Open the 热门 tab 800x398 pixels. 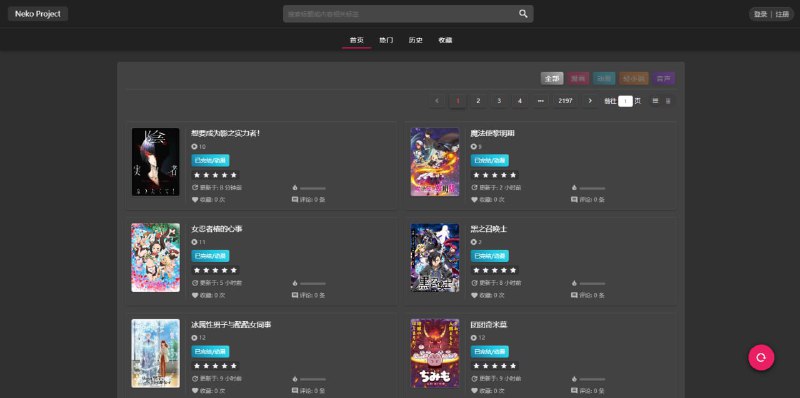click(x=386, y=40)
